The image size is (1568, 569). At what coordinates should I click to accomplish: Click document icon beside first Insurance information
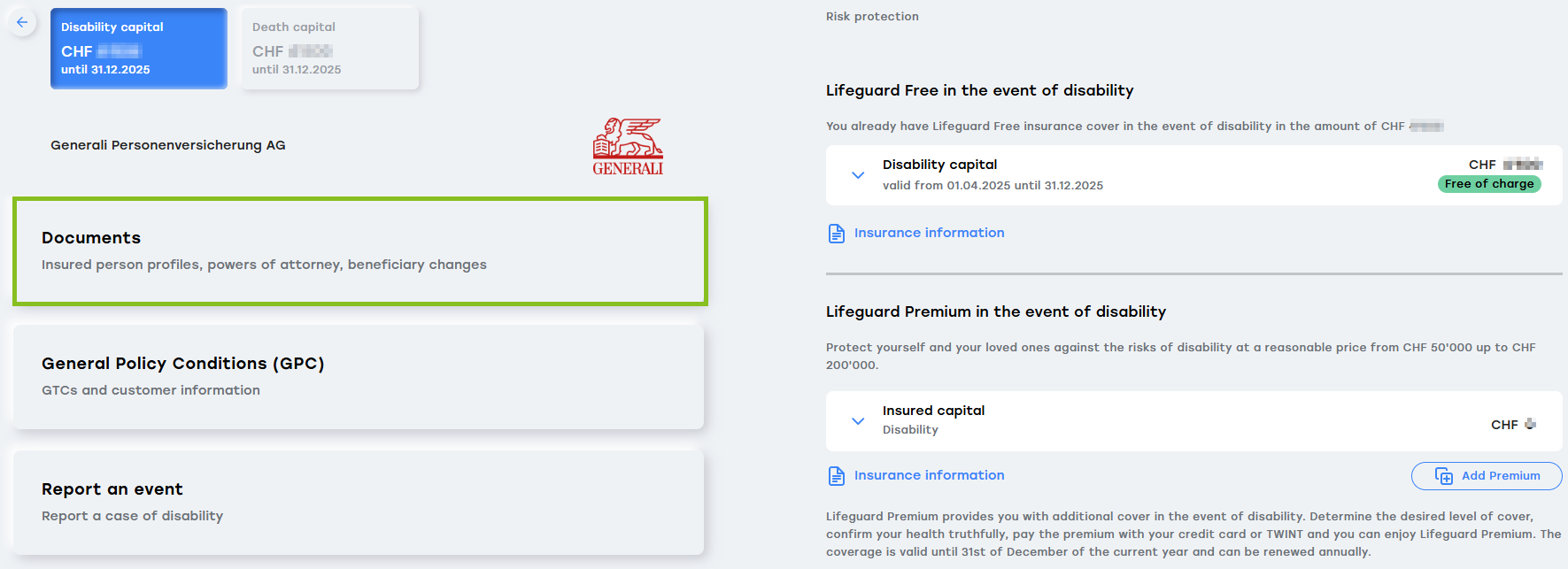pyautogui.click(x=836, y=233)
